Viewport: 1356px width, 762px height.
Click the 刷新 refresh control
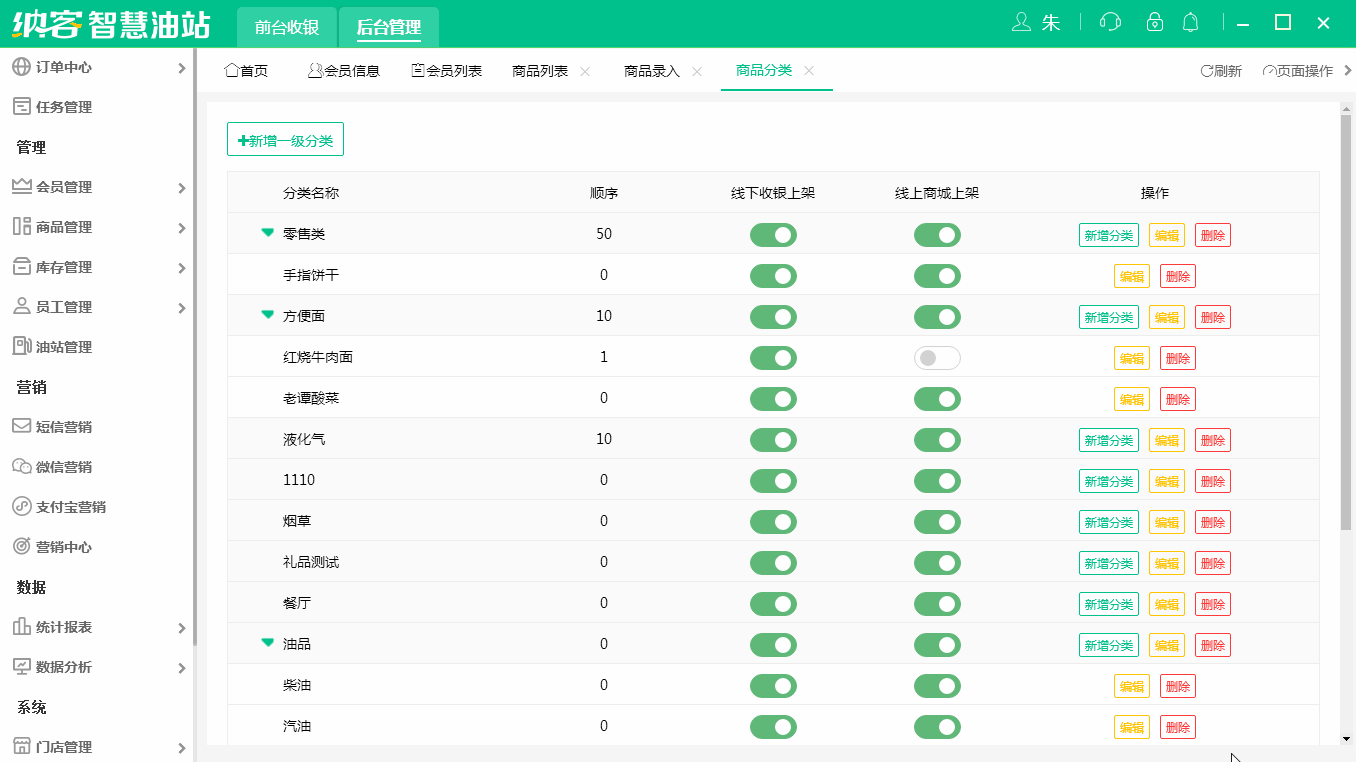pos(1220,70)
